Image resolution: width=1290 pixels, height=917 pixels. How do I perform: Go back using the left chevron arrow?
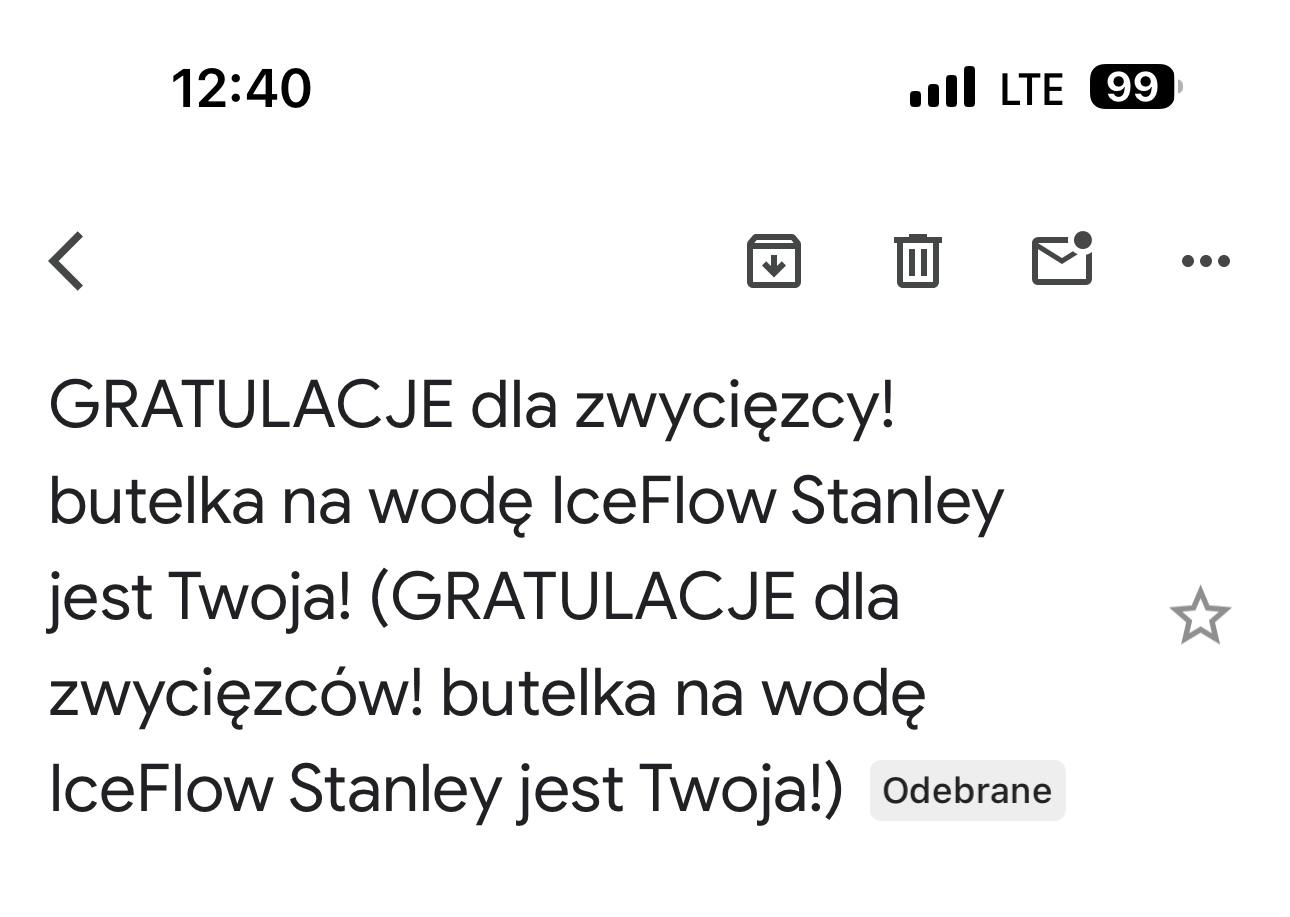67,261
